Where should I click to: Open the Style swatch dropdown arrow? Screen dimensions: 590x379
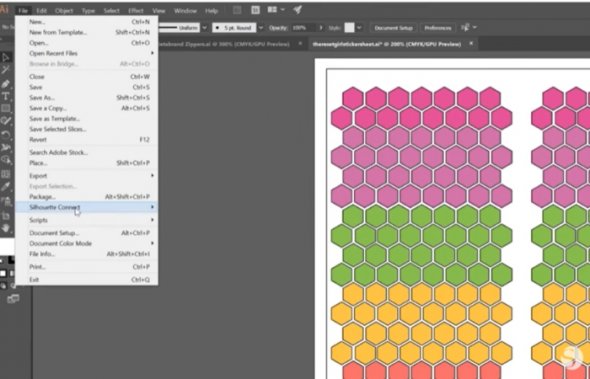[359, 27]
